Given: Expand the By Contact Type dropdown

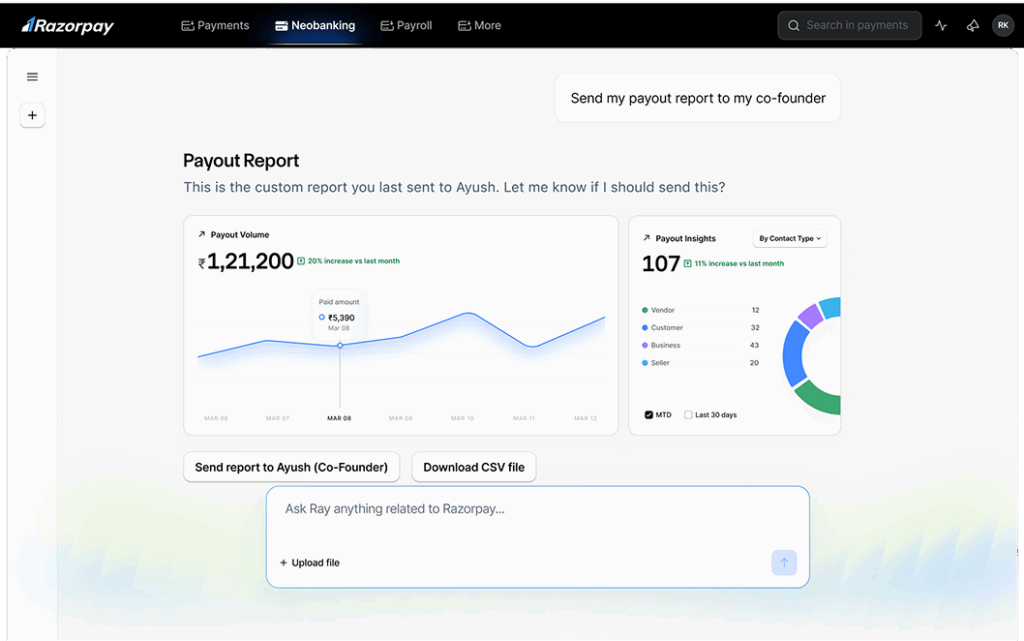Looking at the screenshot, I should [x=790, y=239].
